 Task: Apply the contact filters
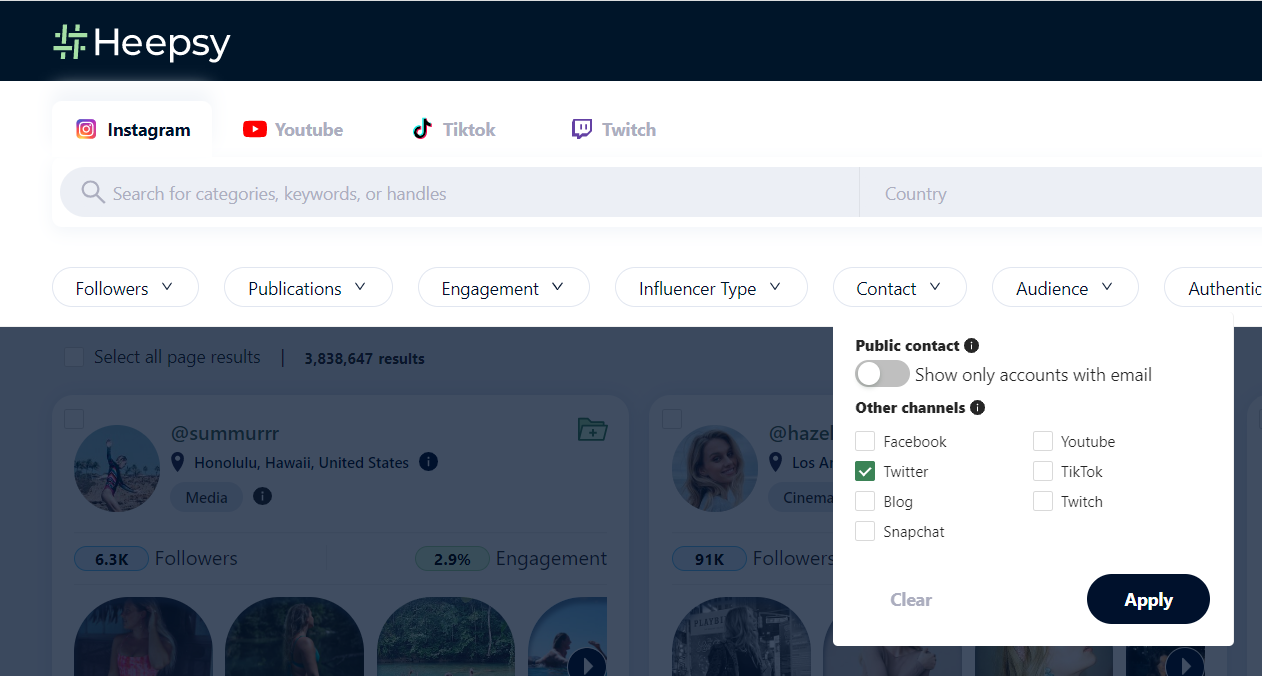(1148, 599)
